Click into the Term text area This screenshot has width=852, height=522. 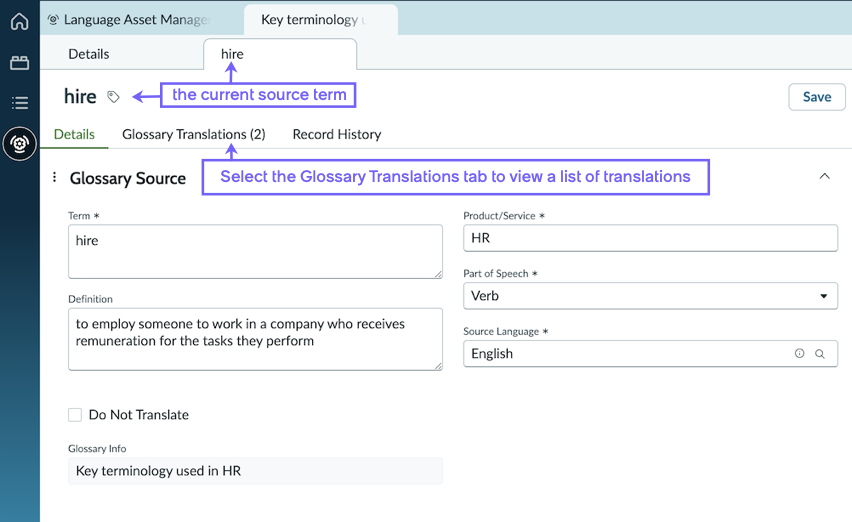tap(255, 251)
